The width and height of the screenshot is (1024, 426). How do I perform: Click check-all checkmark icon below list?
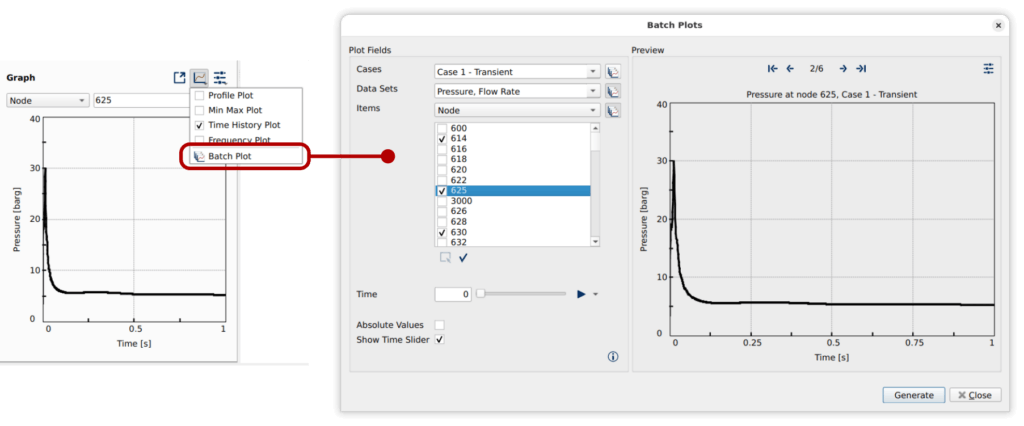[463, 257]
